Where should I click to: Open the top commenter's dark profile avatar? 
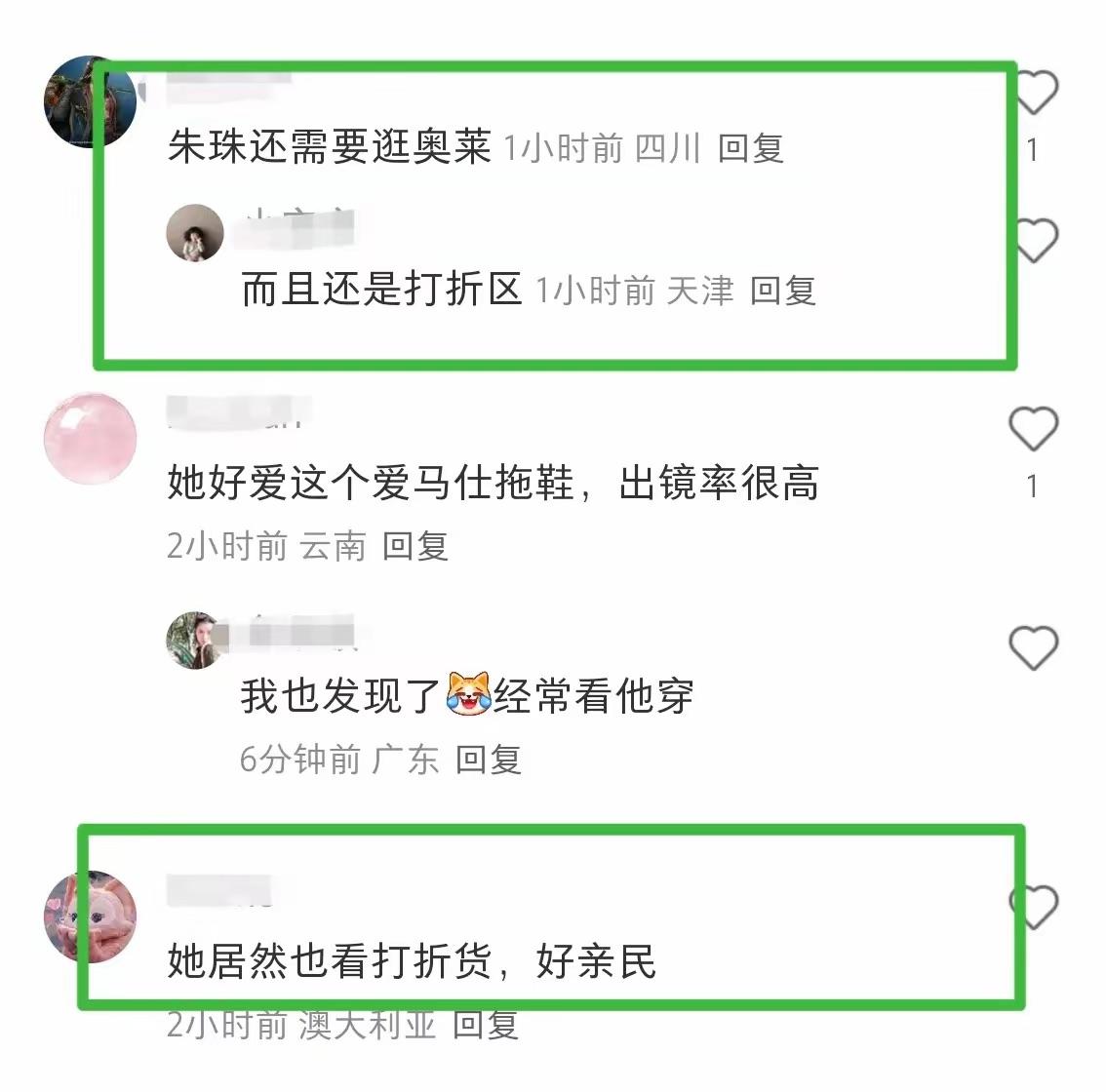[91, 101]
